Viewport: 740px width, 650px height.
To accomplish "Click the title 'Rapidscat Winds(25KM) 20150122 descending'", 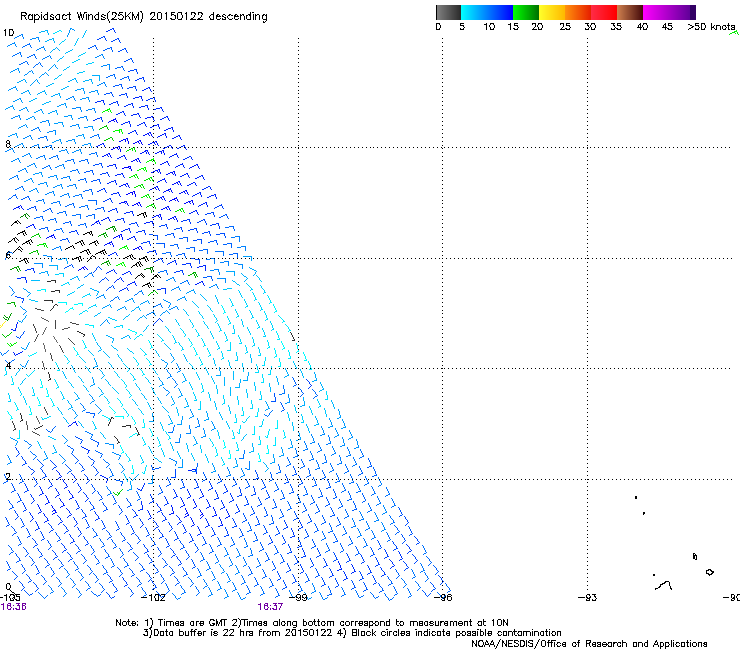I will pos(143,17).
